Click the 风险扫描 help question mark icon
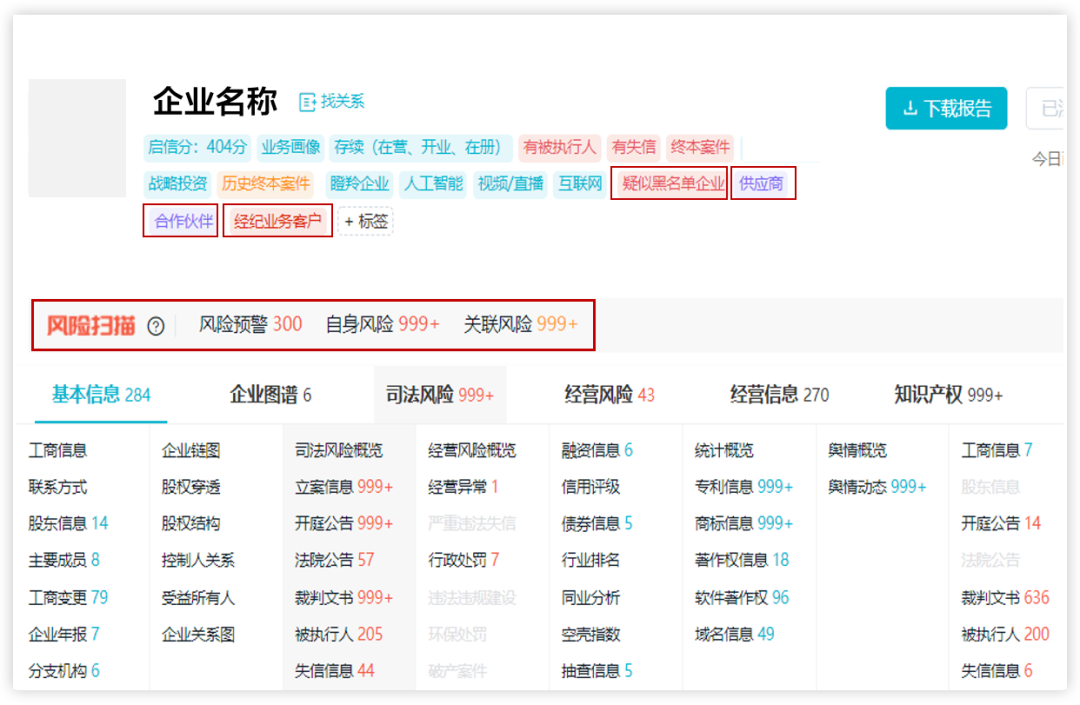The width and height of the screenshot is (1080, 705). point(156,326)
